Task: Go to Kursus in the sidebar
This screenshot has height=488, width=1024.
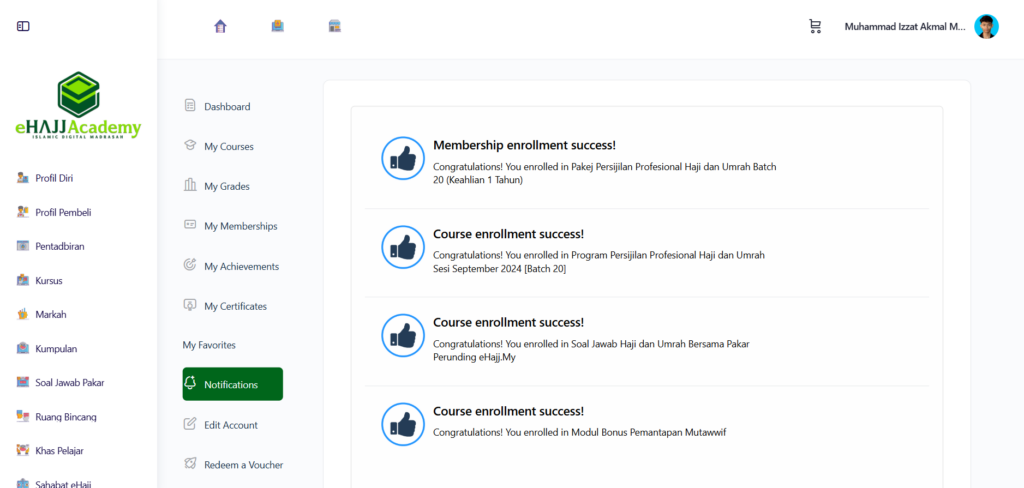Action: (x=48, y=280)
